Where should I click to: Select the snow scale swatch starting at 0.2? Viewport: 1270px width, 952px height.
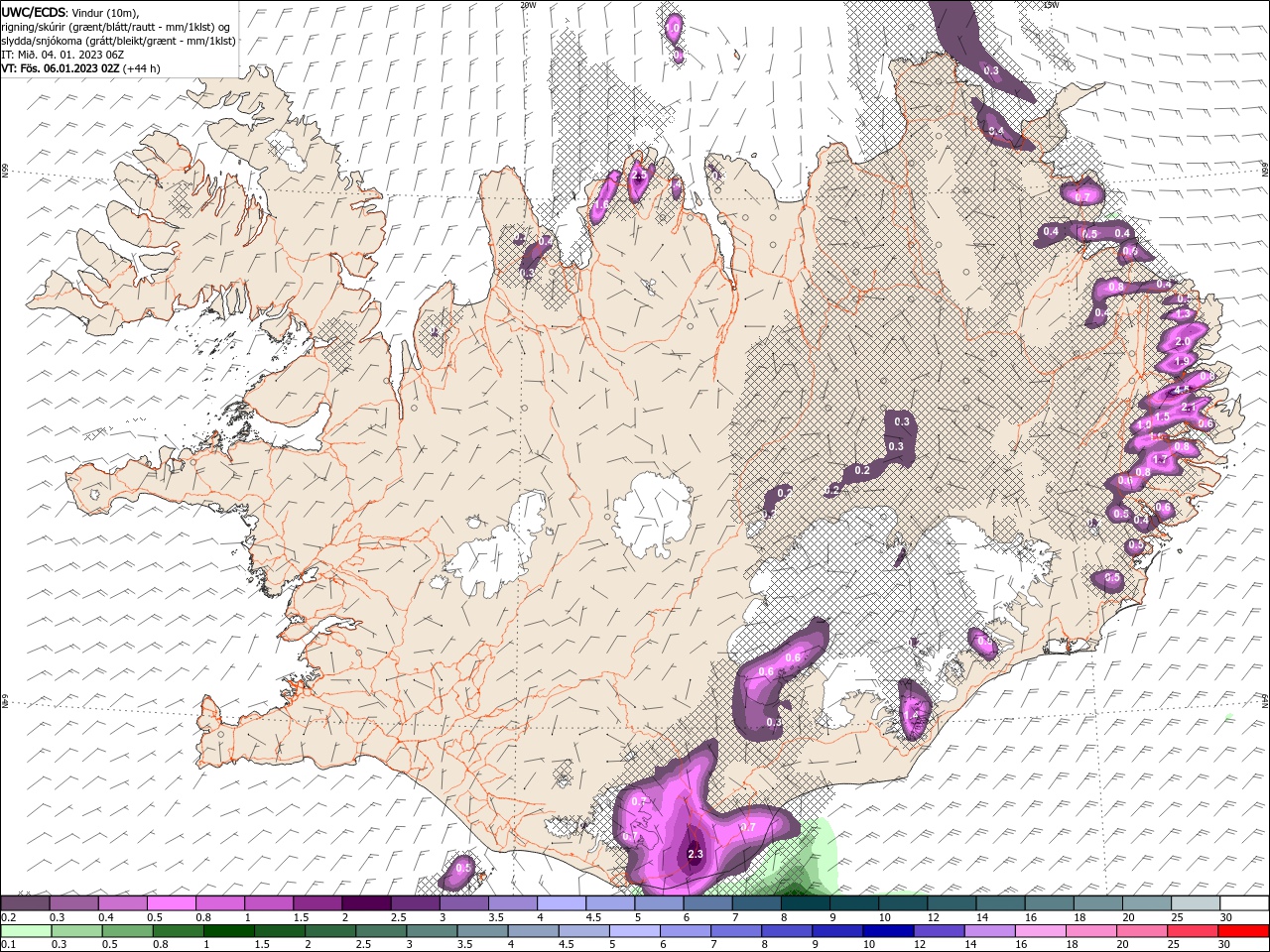click(x=25, y=903)
